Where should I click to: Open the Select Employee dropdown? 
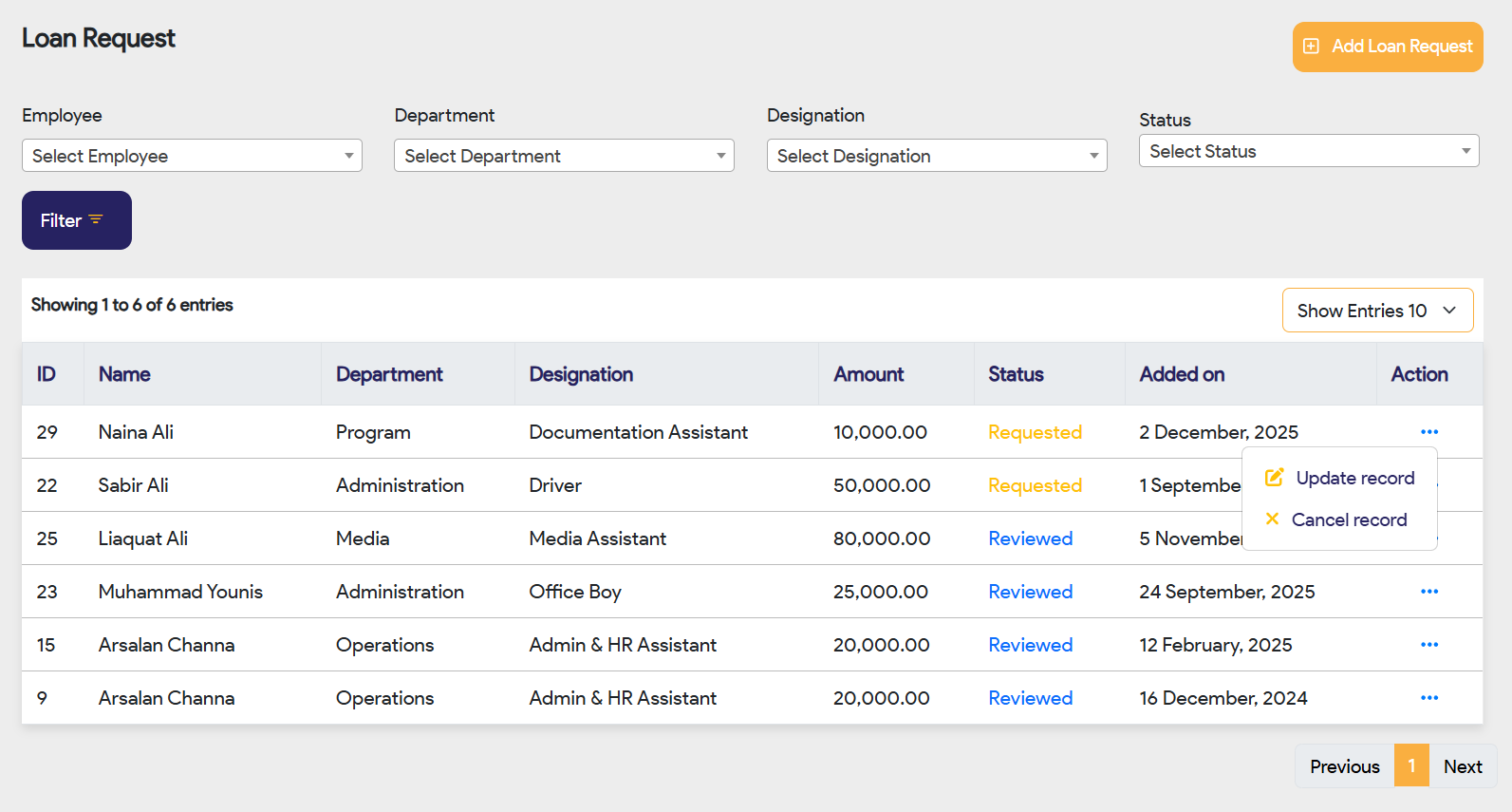click(x=192, y=156)
